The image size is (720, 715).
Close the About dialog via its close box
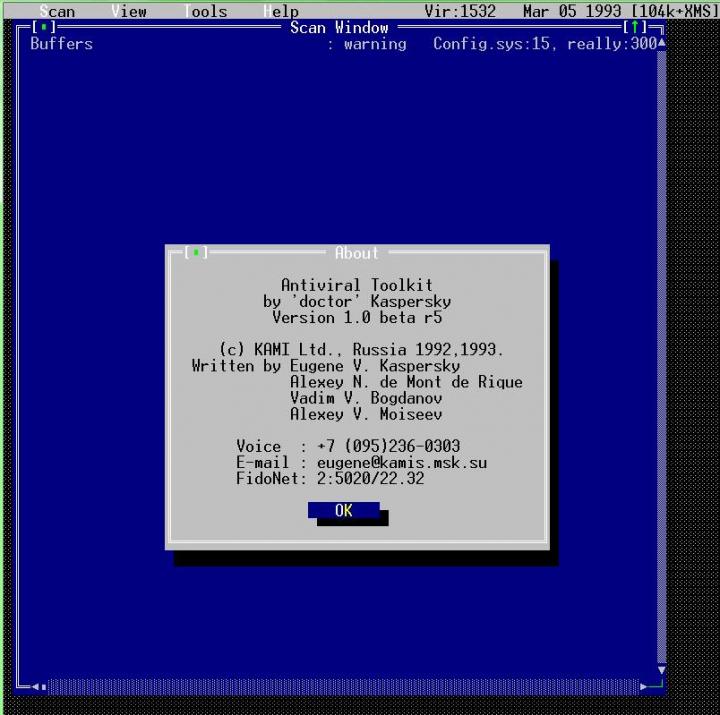[x=196, y=252]
